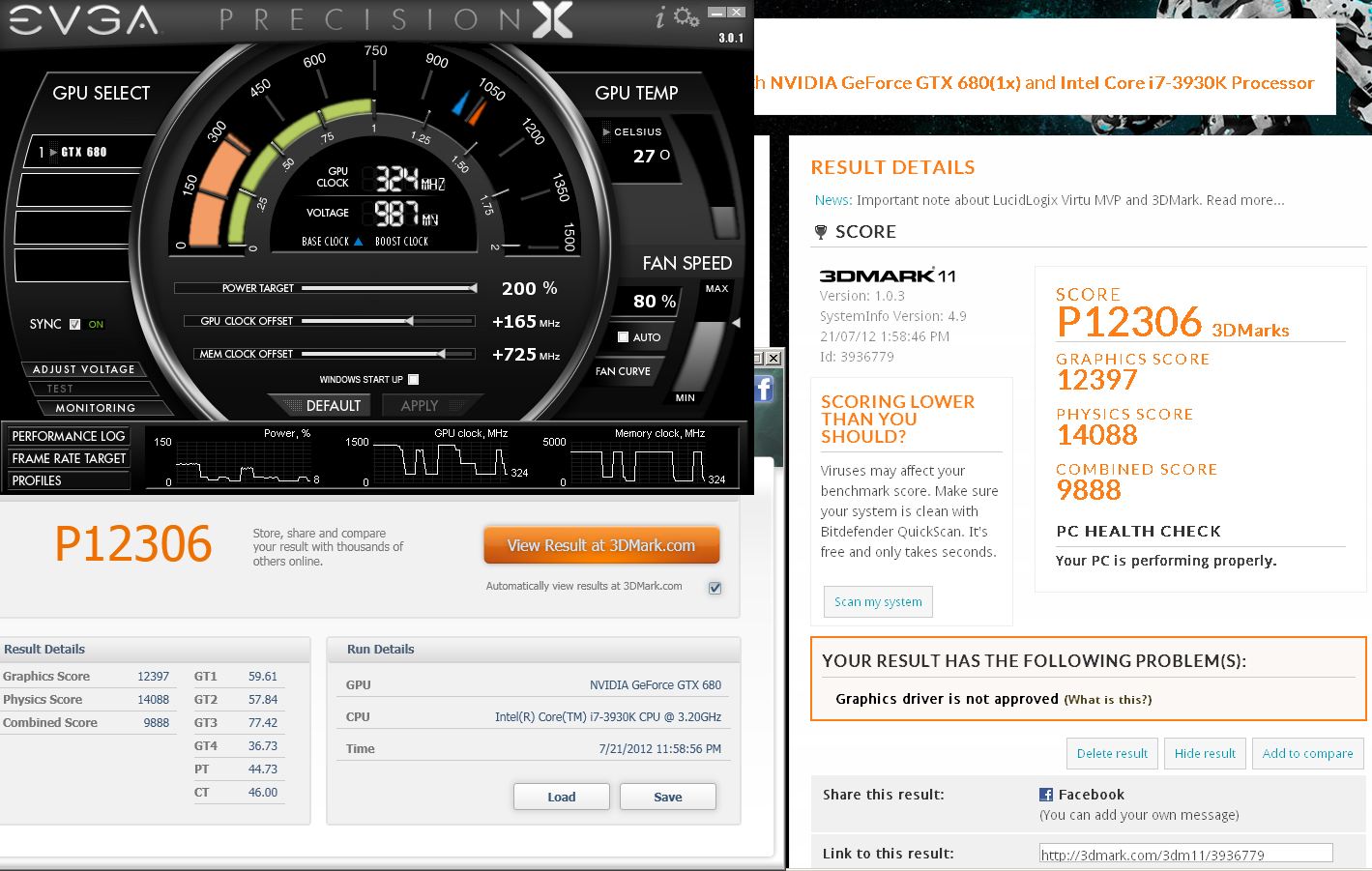Open the Performance Log tab
Viewport: 1372px width, 871px height.
69,436
